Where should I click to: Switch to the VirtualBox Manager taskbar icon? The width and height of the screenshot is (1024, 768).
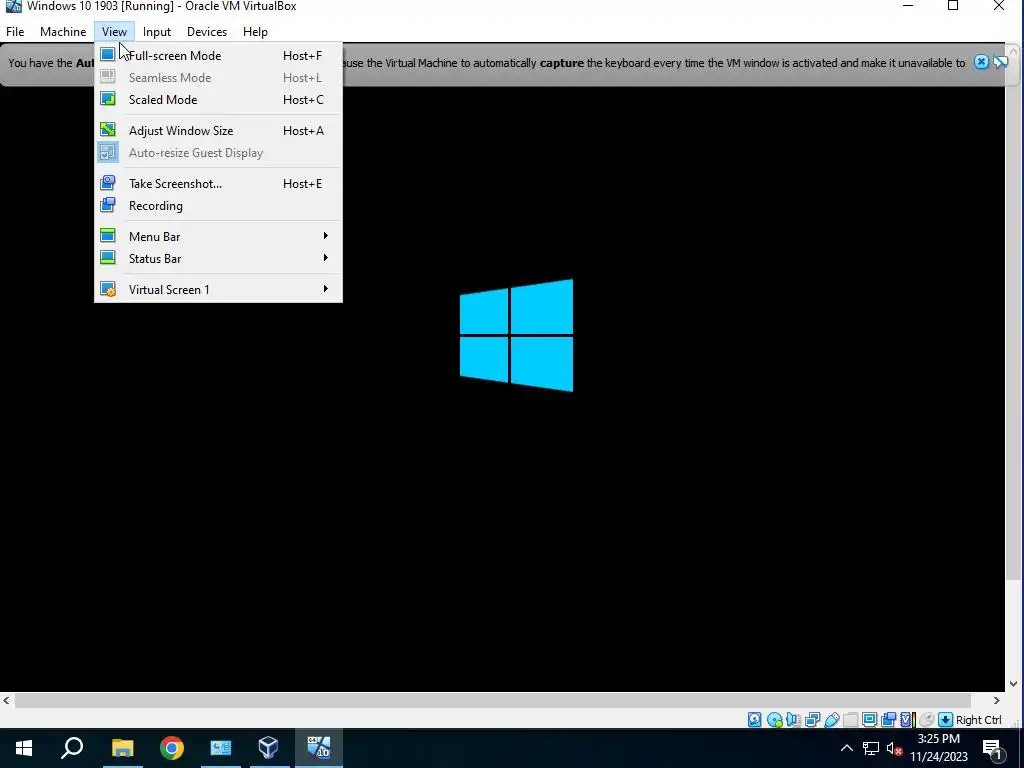(268, 748)
